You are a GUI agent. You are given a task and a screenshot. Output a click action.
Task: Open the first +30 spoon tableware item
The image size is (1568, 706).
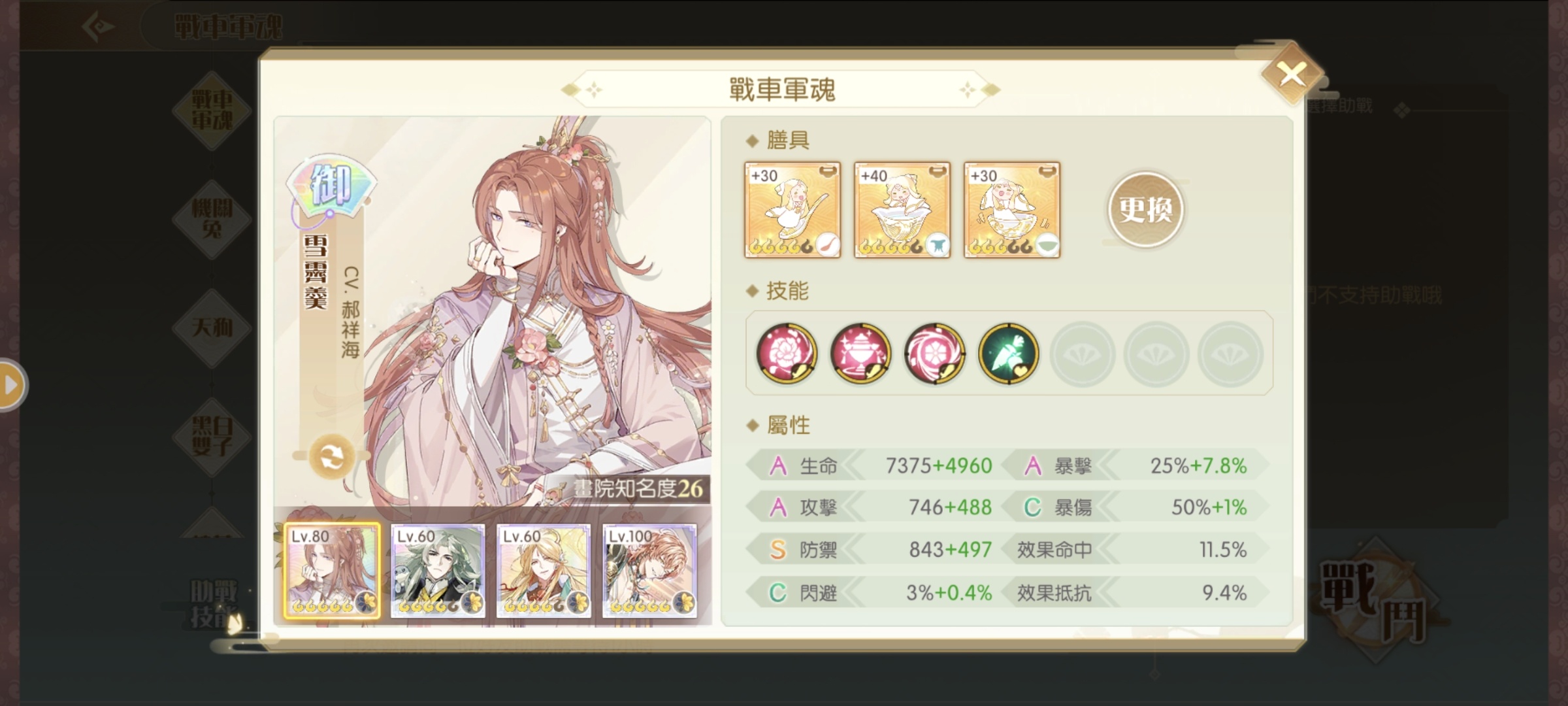[x=792, y=210]
